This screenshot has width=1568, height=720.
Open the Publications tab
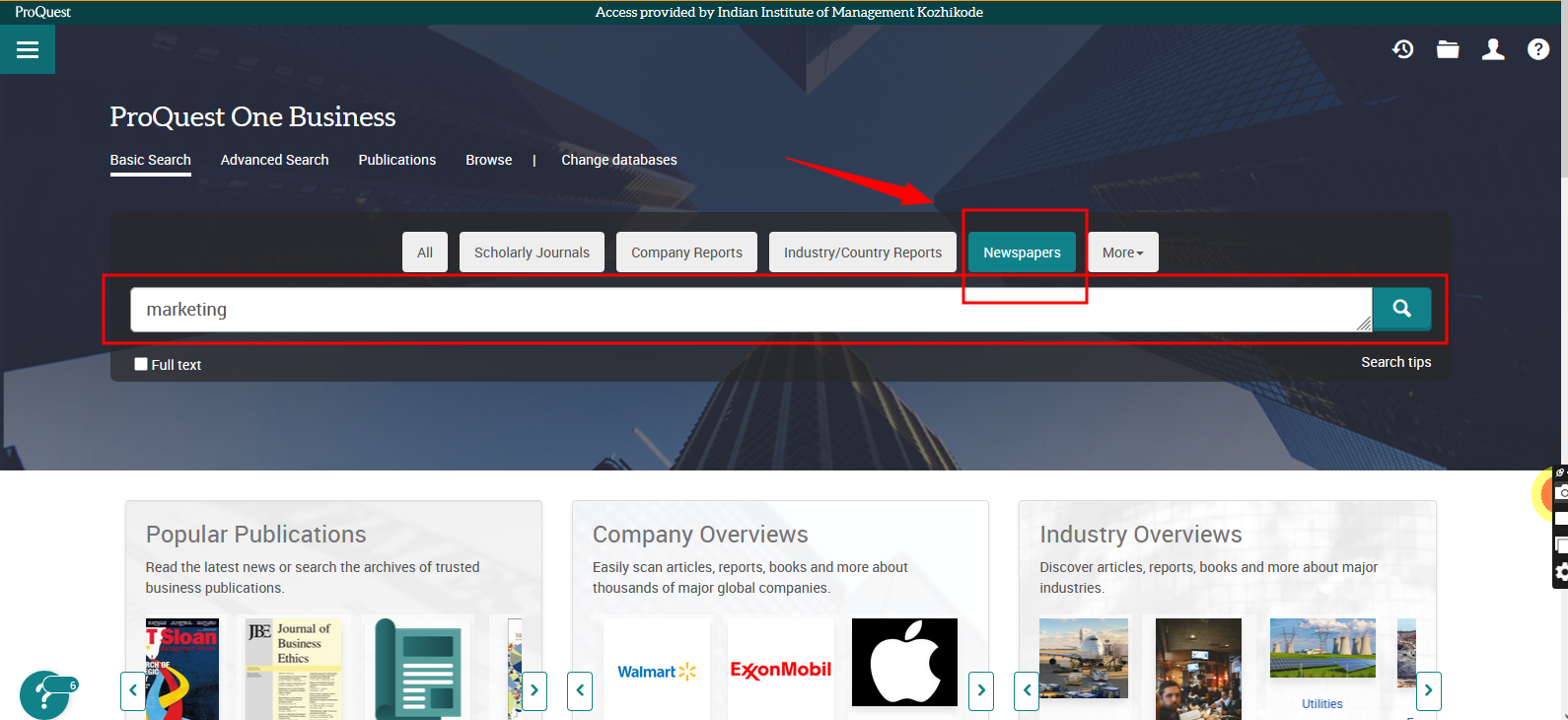[x=396, y=160]
